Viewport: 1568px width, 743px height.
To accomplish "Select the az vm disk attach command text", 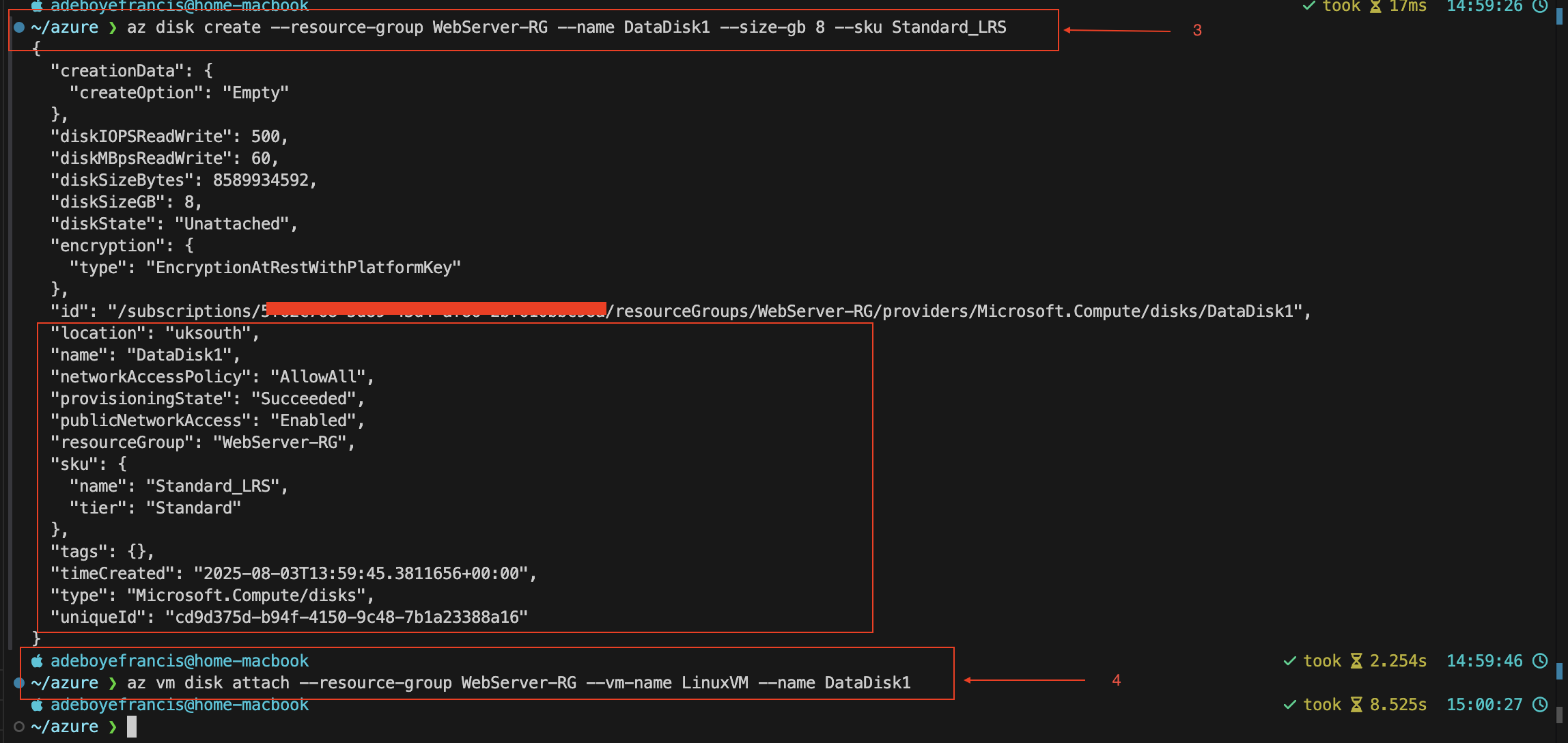I will coord(519,682).
